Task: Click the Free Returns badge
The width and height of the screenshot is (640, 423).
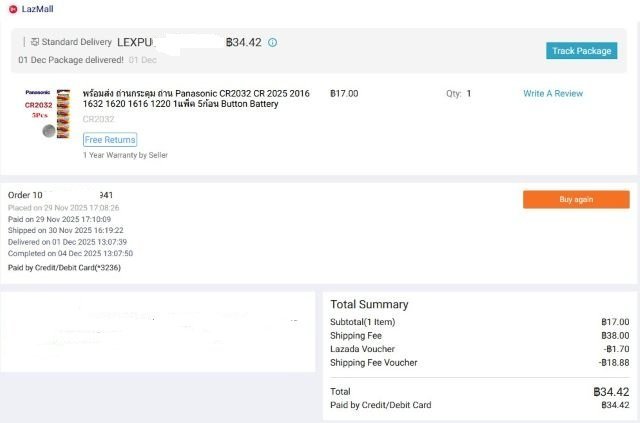Action: (110, 140)
